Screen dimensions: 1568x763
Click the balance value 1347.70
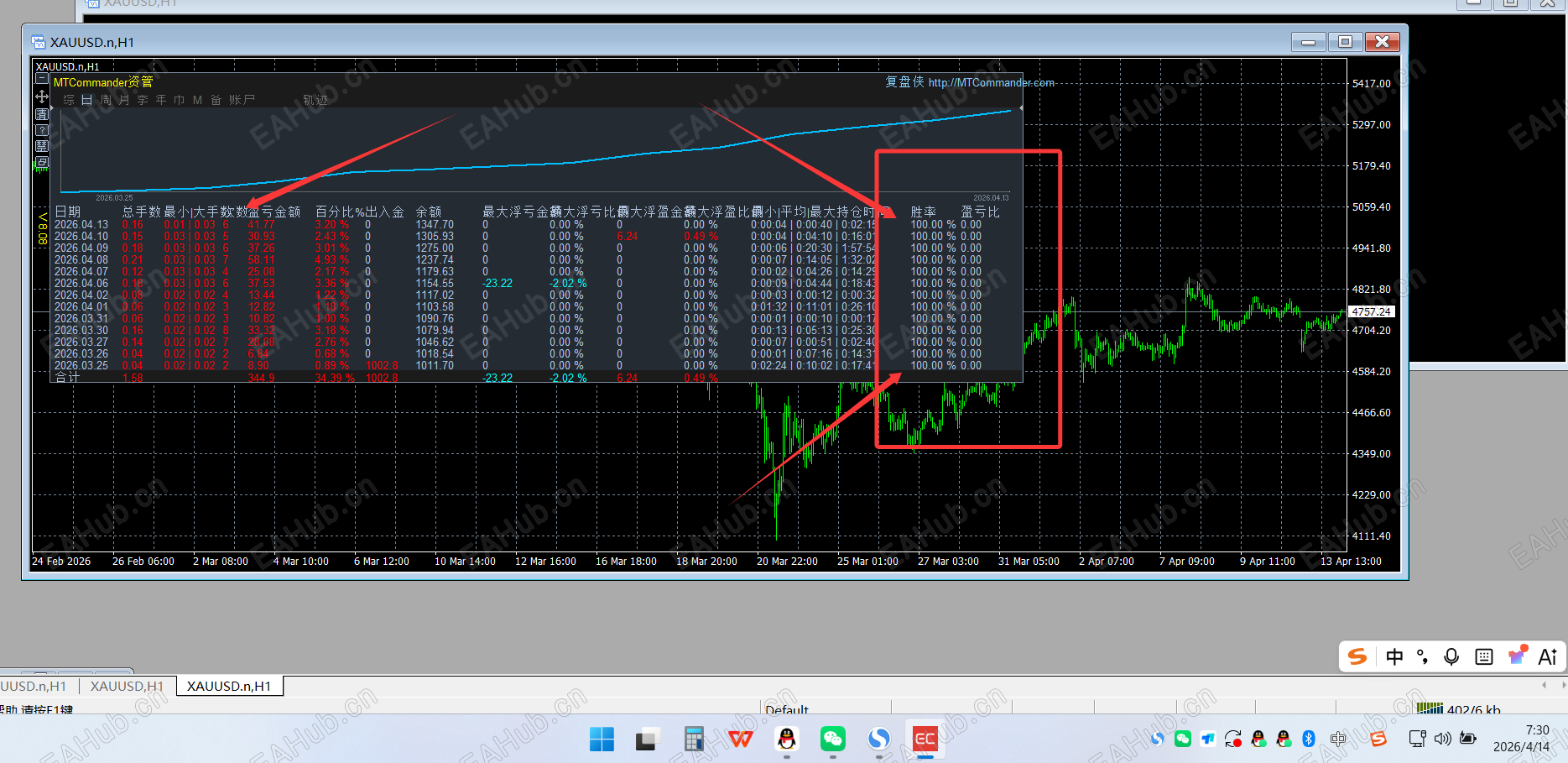(x=435, y=224)
